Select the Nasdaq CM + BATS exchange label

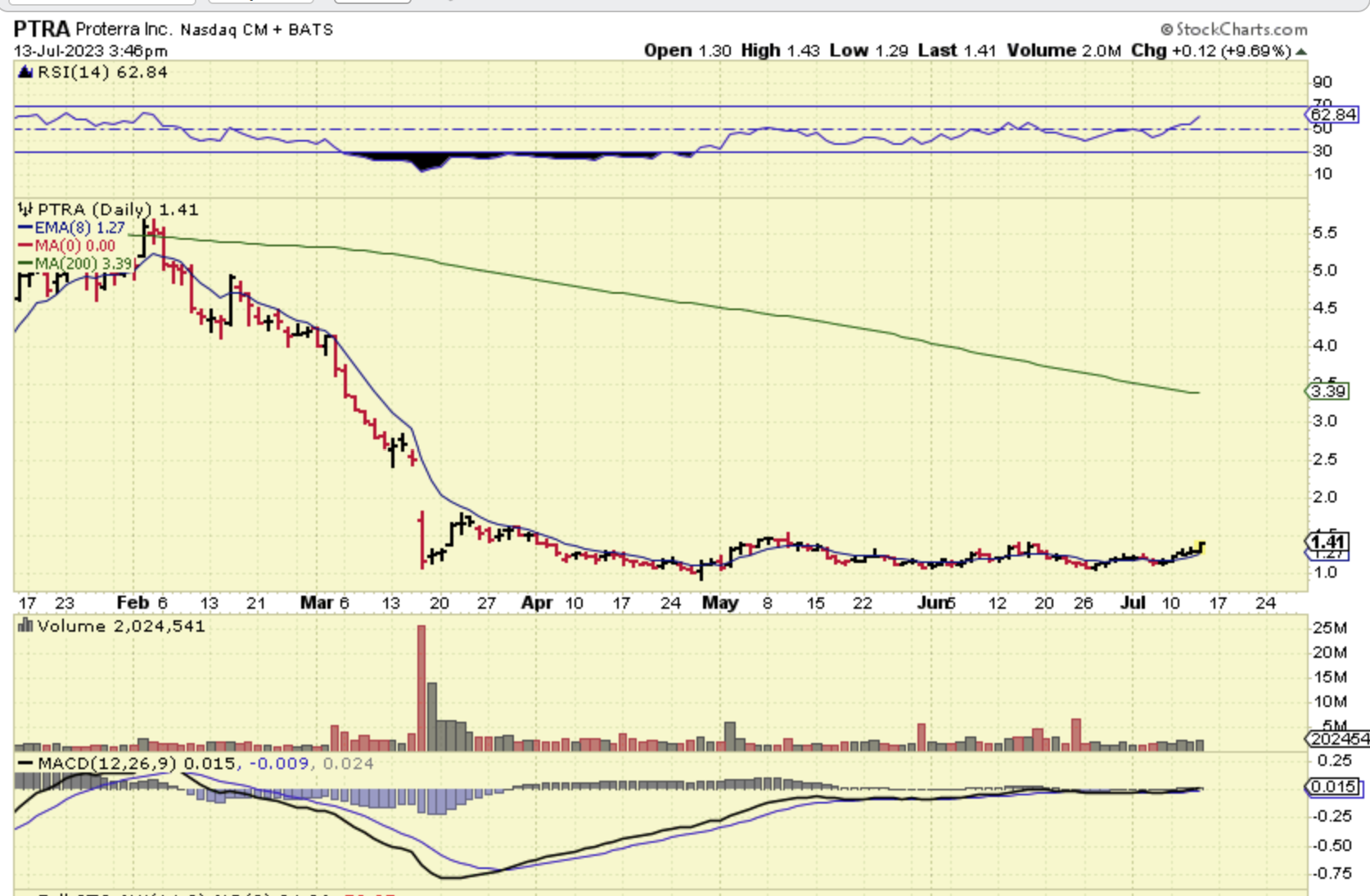pos(257,30)
